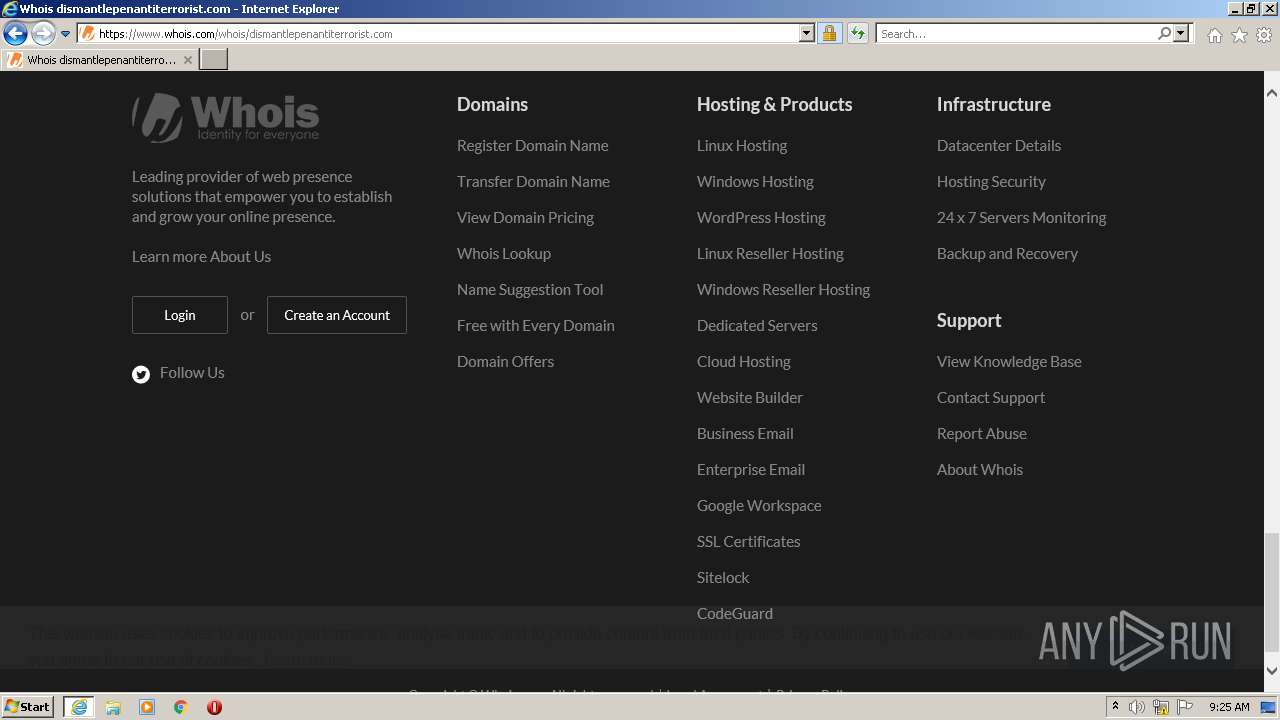Open Learn more About Us link
Image resolution: width=1280 pixels, height=720 pixels.
201,256
